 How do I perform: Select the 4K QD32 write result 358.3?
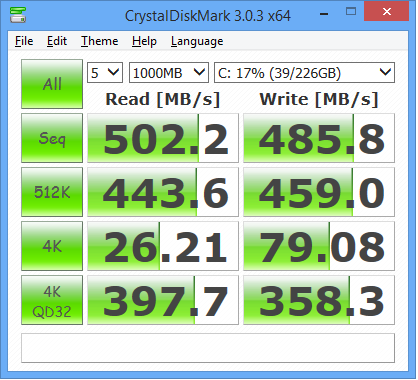(x=319, y=300)
